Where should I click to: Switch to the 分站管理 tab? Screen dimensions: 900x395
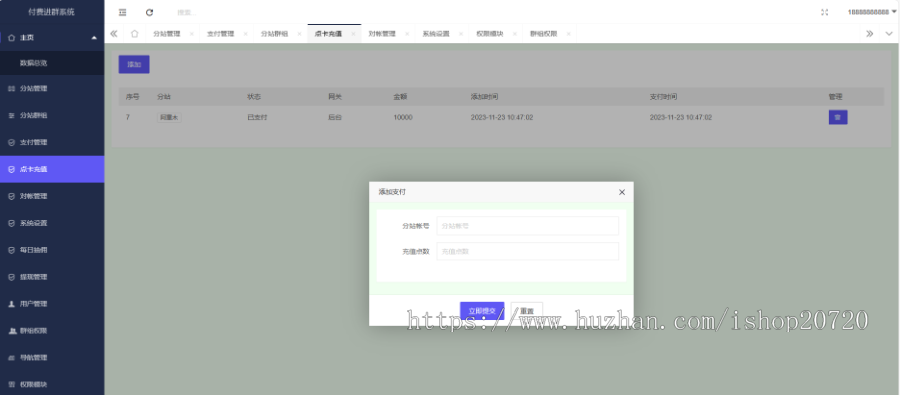(x=166, y=34)
